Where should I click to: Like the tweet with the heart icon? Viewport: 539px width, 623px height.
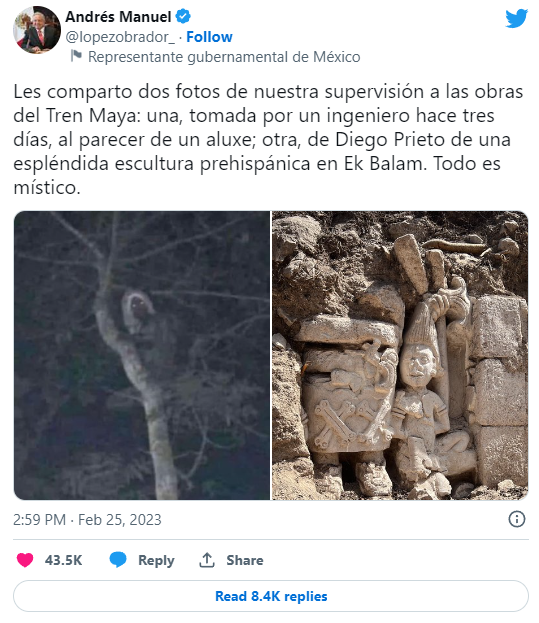tap(25, 560)
